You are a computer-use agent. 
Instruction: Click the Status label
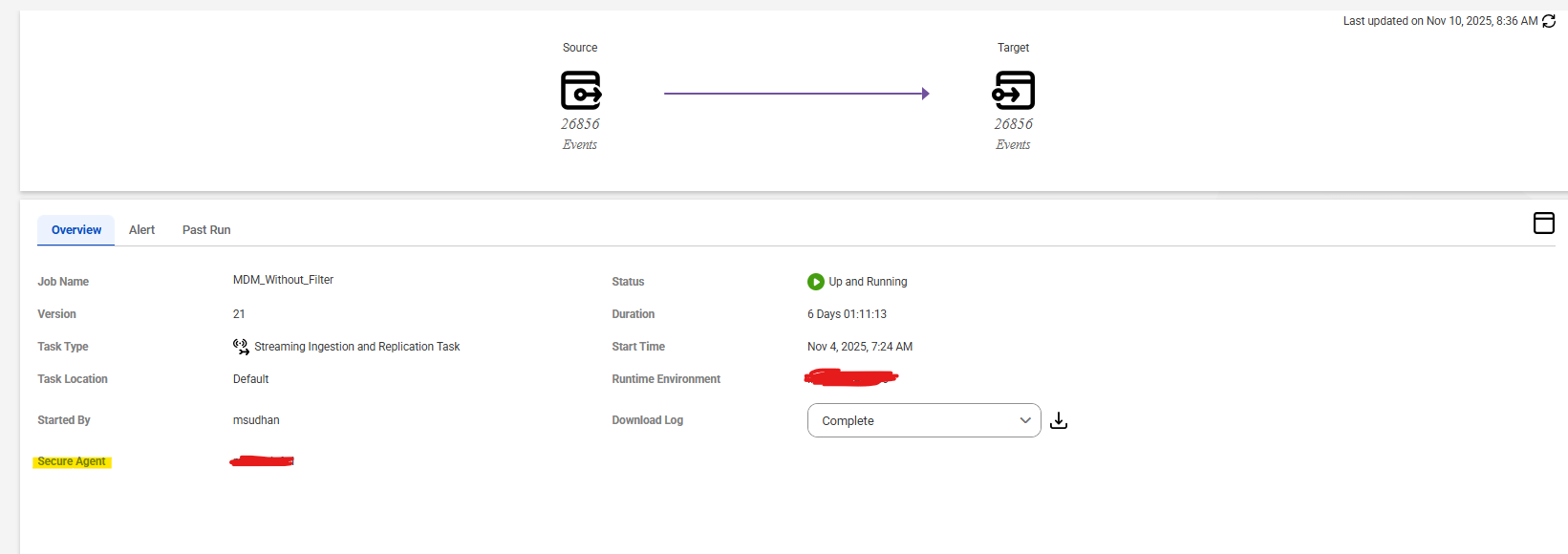pos(628,282)
